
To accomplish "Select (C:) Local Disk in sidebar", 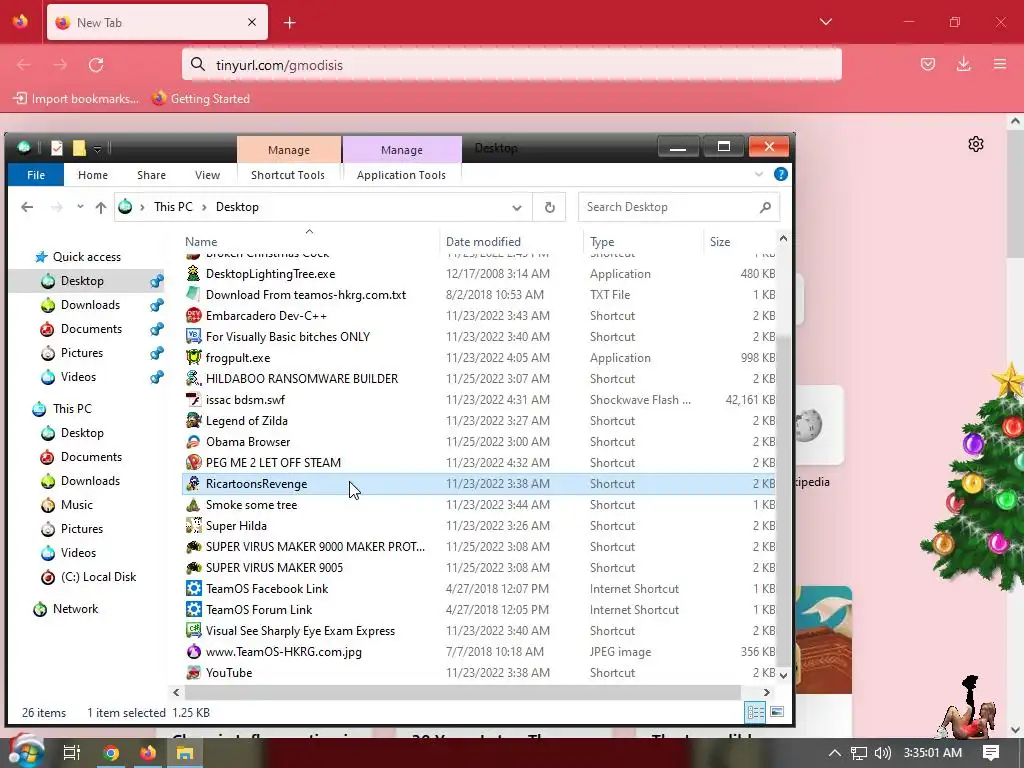I will (x=98, y=577).
